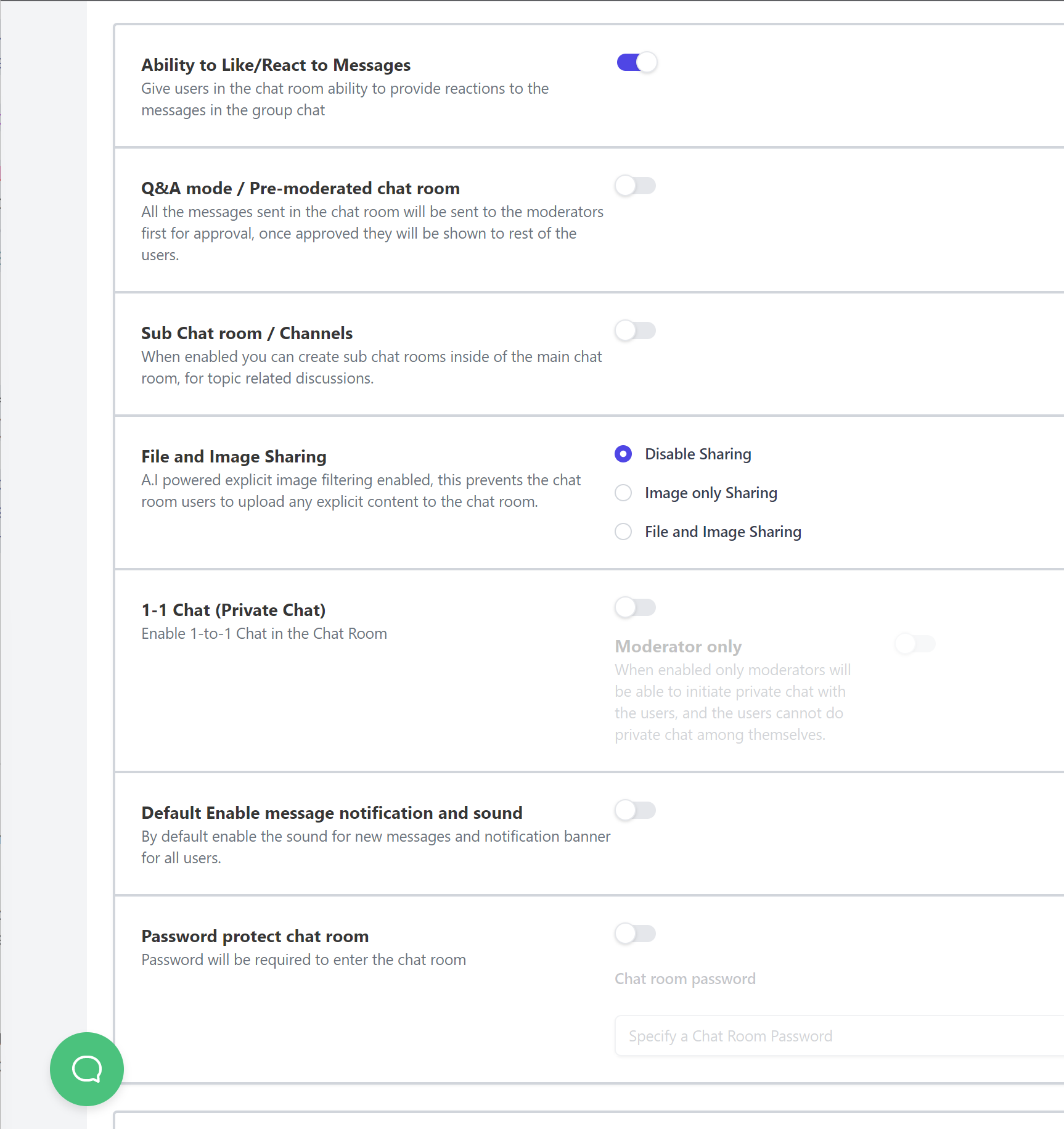Enable Q&A mode pre-moderated chat toggle
Viewport: 1064px width, 1129px height.
(x=635, y=186)
